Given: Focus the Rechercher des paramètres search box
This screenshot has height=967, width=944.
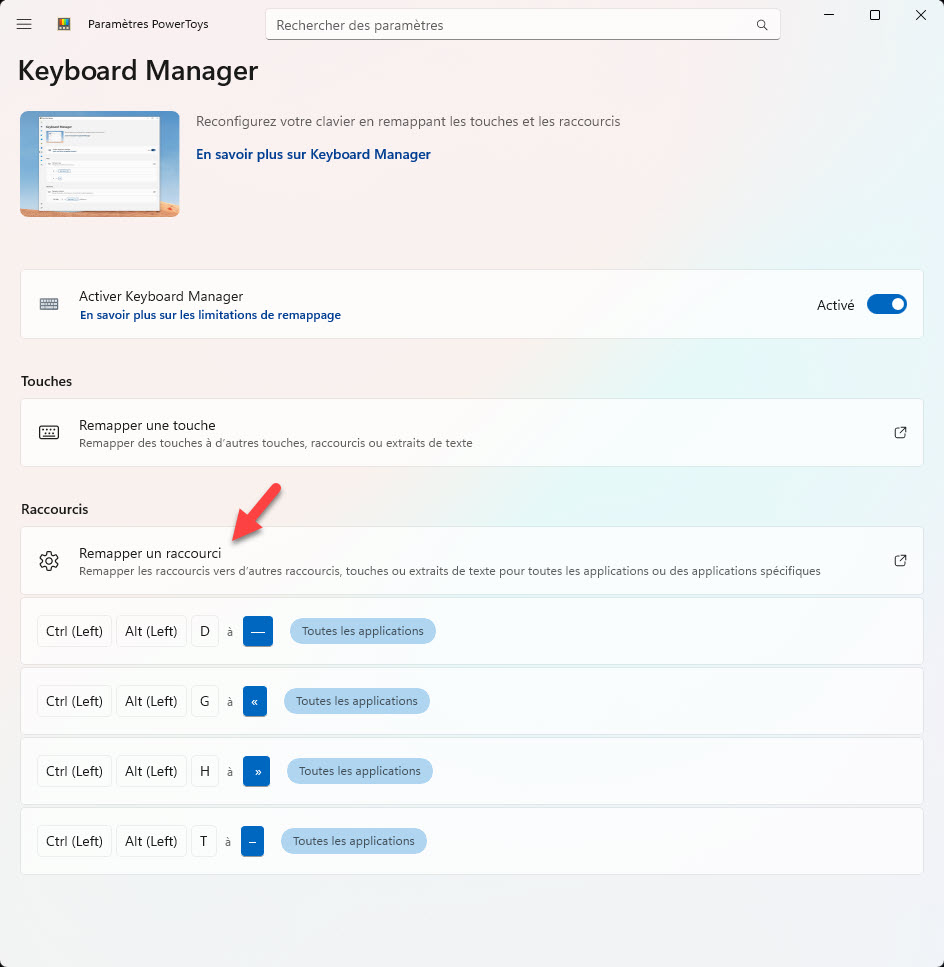Looking at the screenshot, I should (522, 25).
